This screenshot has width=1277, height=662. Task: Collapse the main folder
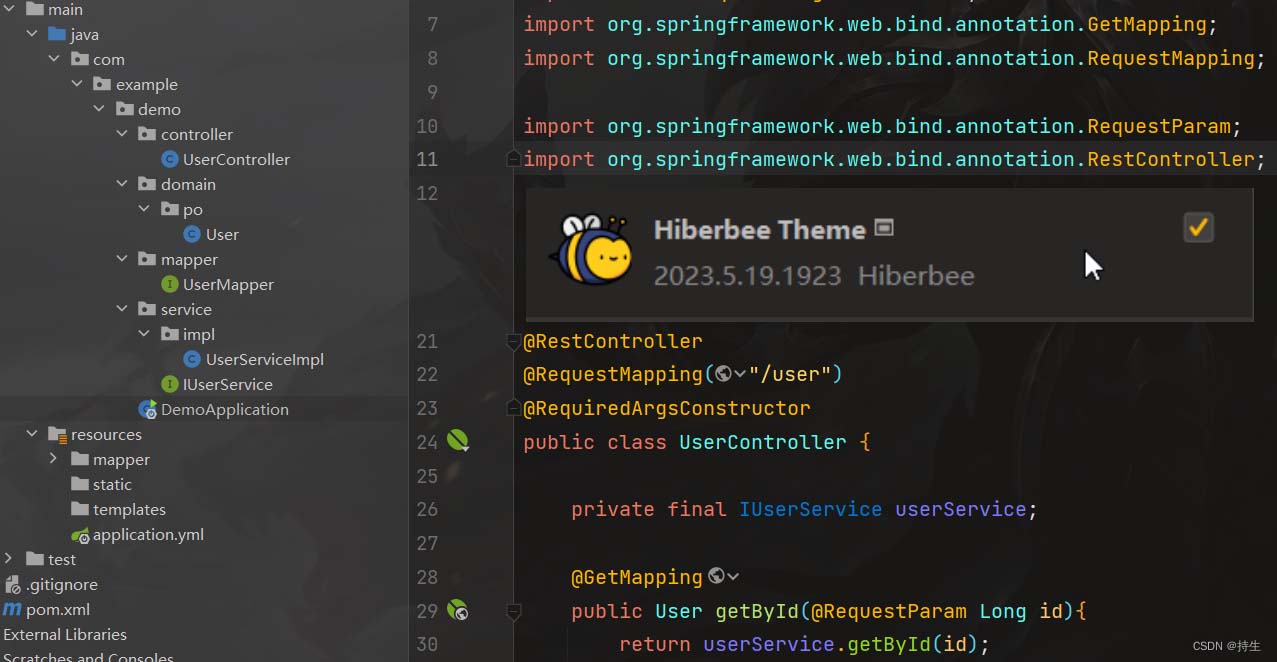point(10,9)
